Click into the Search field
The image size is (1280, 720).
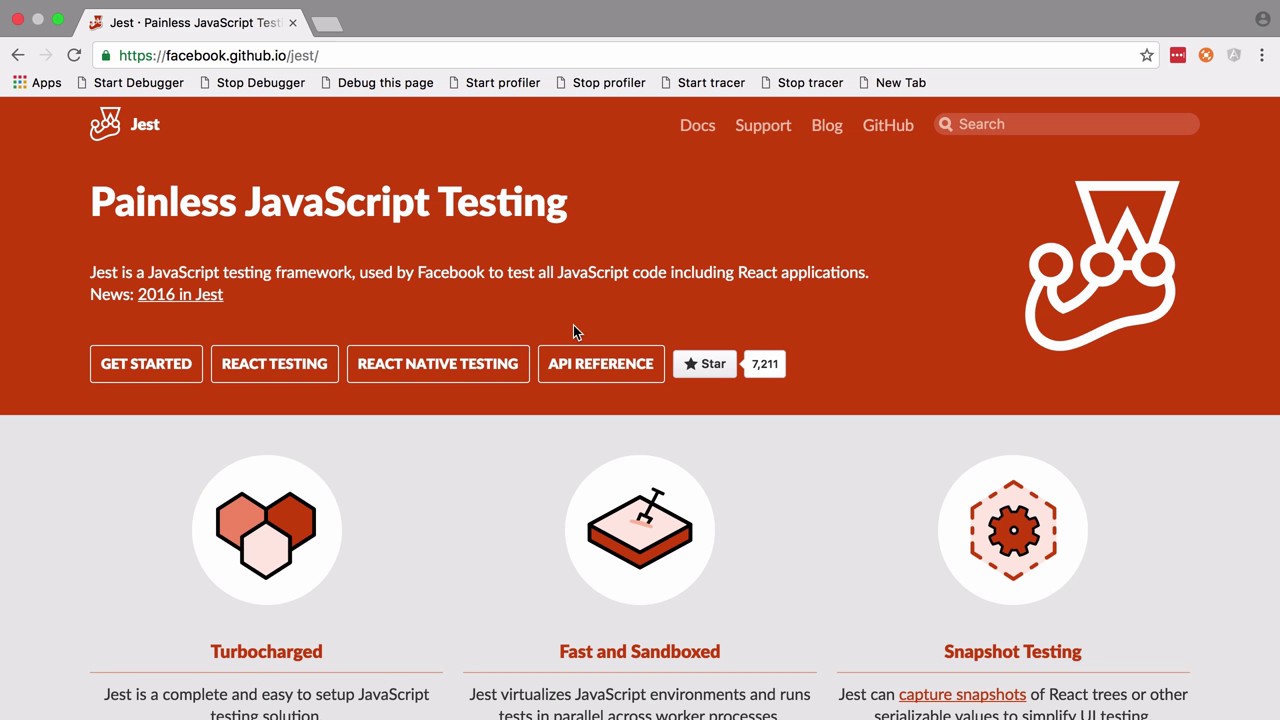[x=1067, y=124]
